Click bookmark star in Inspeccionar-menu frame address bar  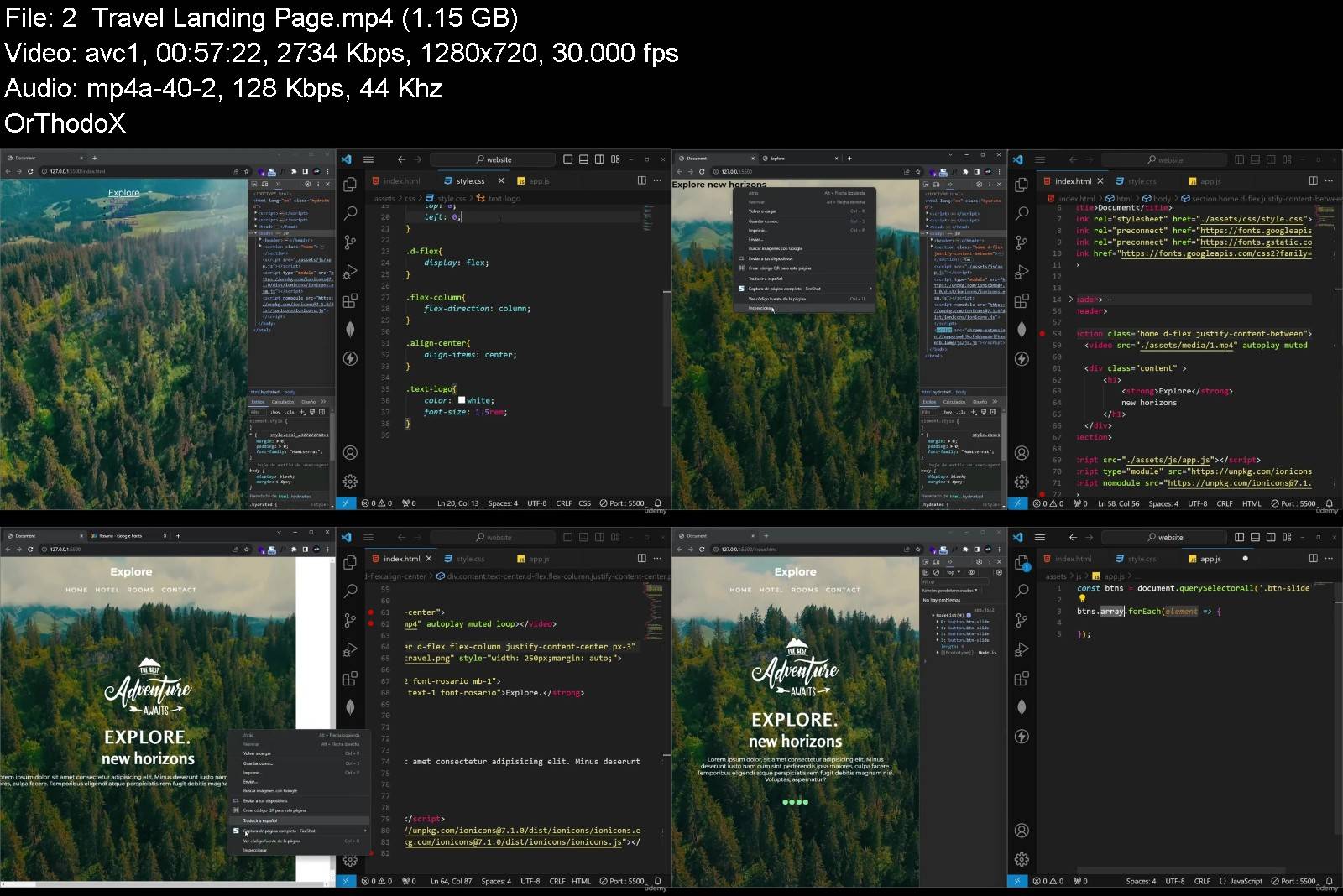click(x=917, y=171)
